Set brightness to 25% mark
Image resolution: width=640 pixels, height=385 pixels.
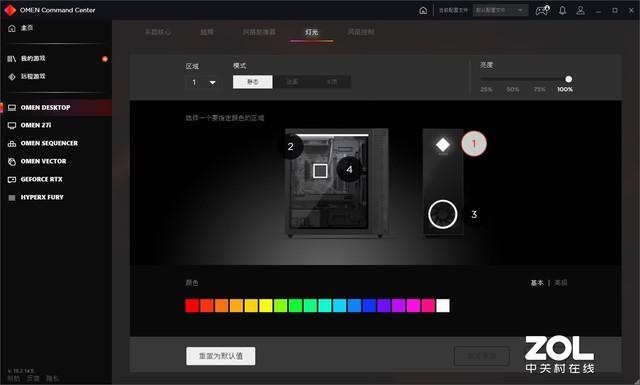click(x=486, y=89)
